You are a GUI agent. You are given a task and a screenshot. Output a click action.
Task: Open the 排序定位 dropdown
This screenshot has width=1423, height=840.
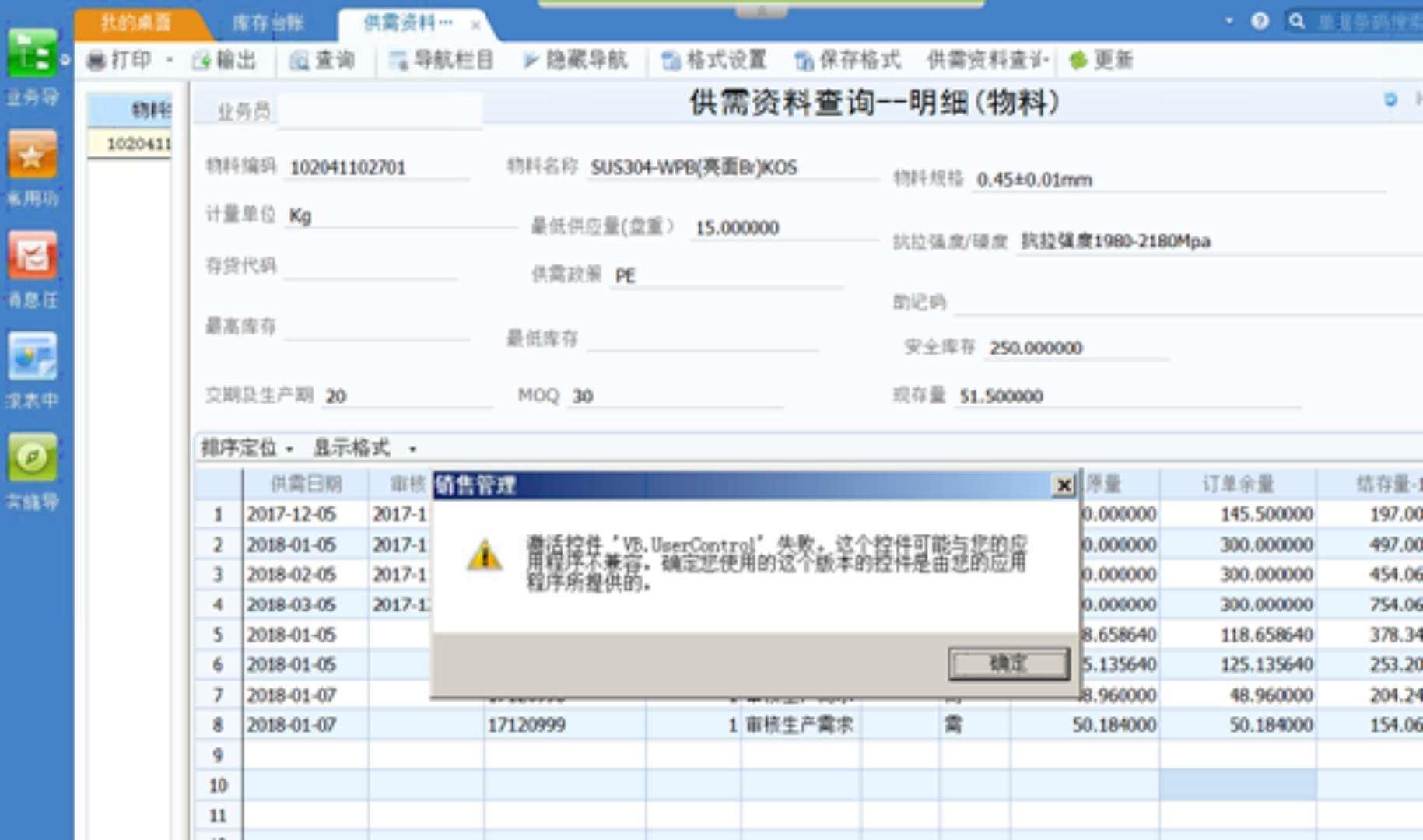[x=247, y=448]
